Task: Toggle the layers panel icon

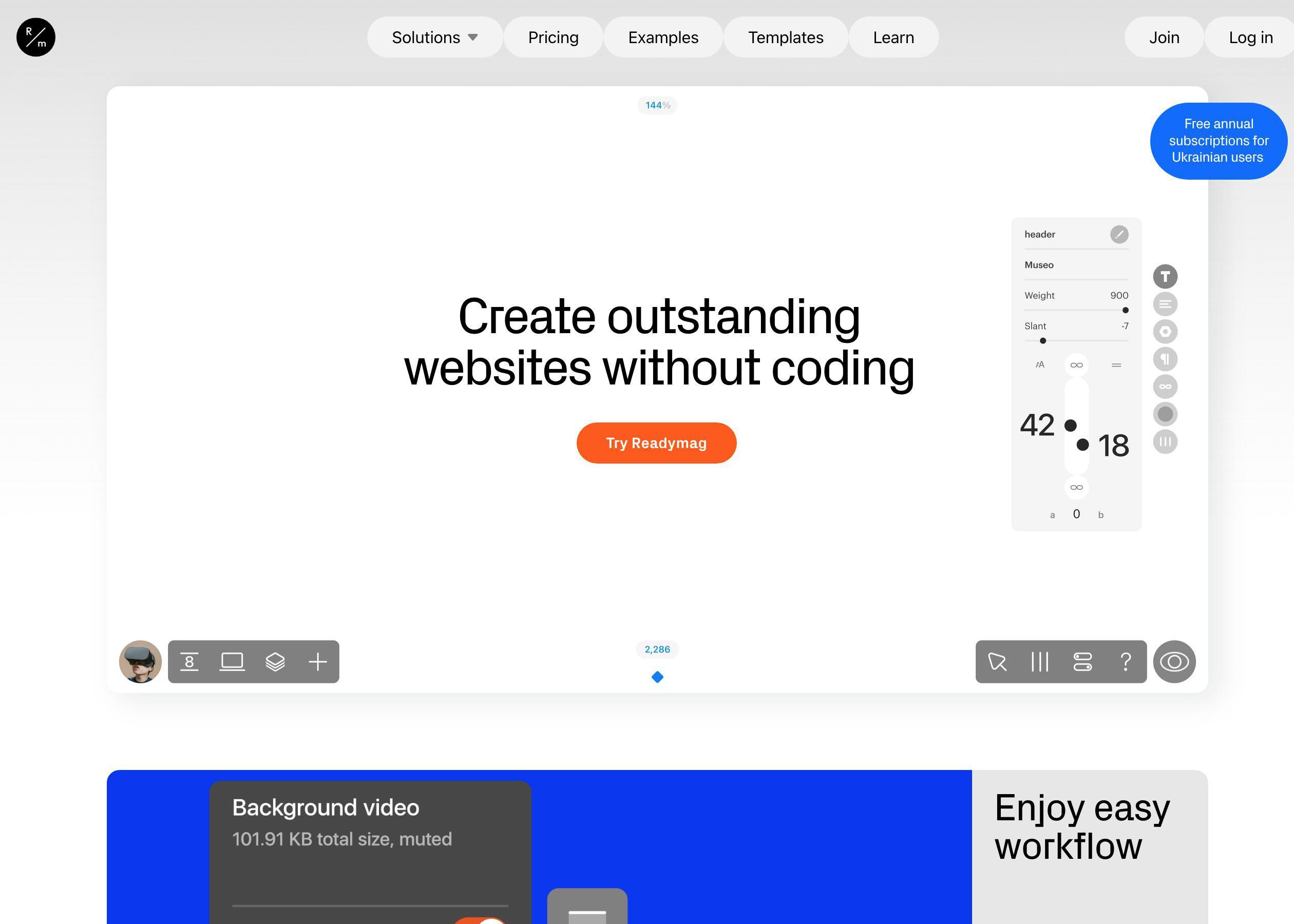Action: coord(275,661)
